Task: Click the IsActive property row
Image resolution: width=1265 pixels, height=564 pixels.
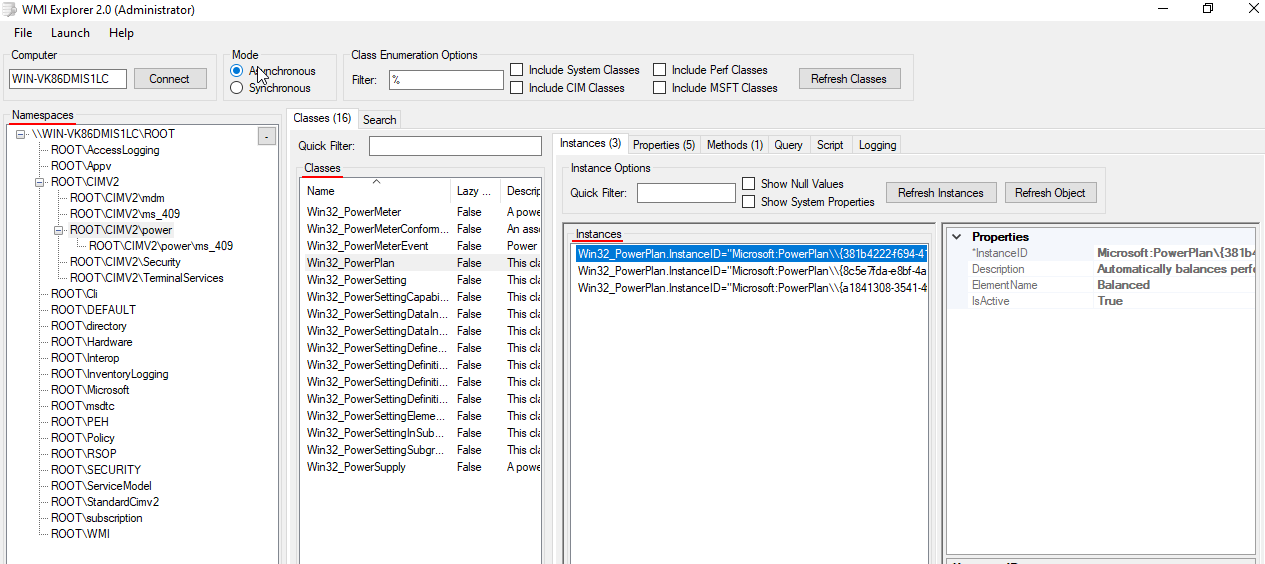Action: point(1103,301)
